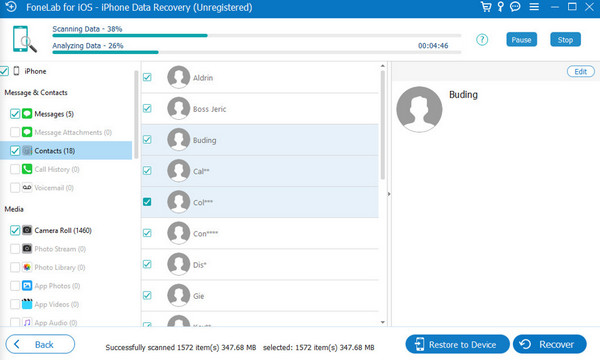Toggle the Camera Roll (1460) checkbox

(x=15, y=230)
